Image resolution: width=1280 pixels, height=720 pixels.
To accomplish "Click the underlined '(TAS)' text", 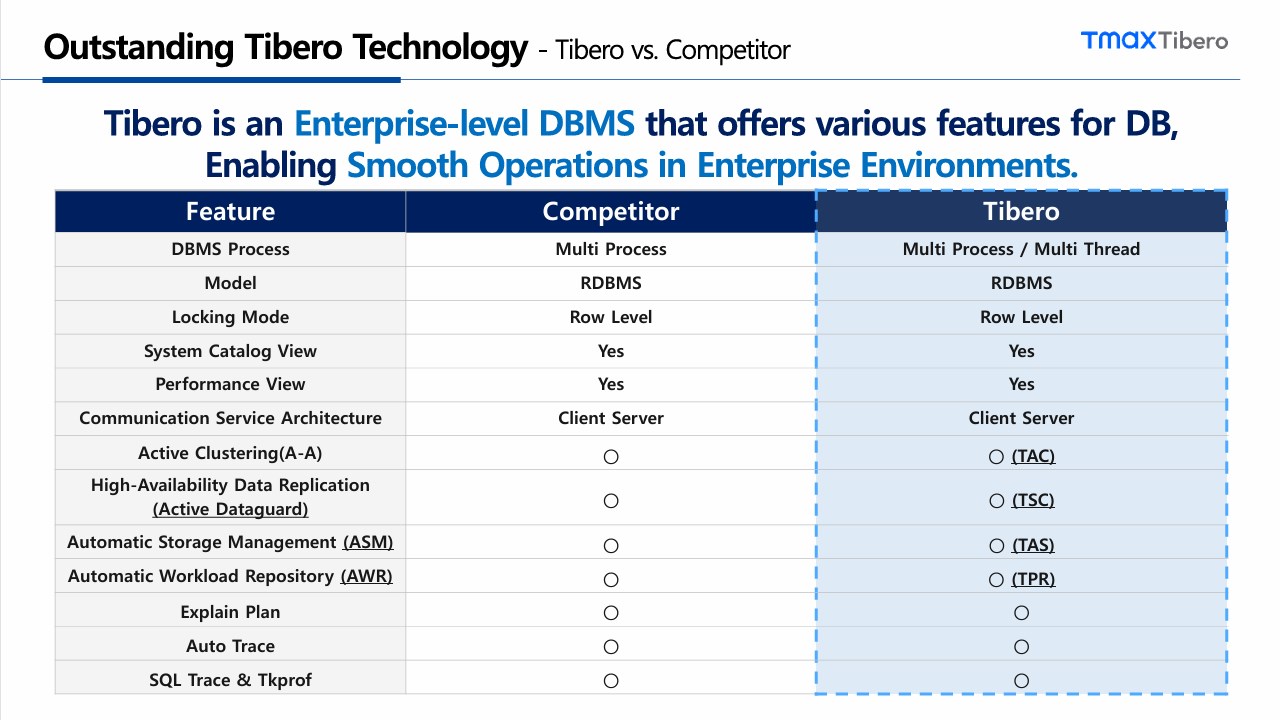I will (1033, 545).
